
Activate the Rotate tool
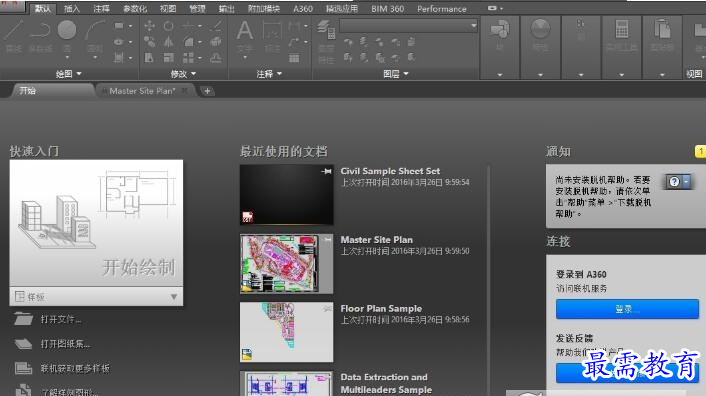(x=168, y=26)
